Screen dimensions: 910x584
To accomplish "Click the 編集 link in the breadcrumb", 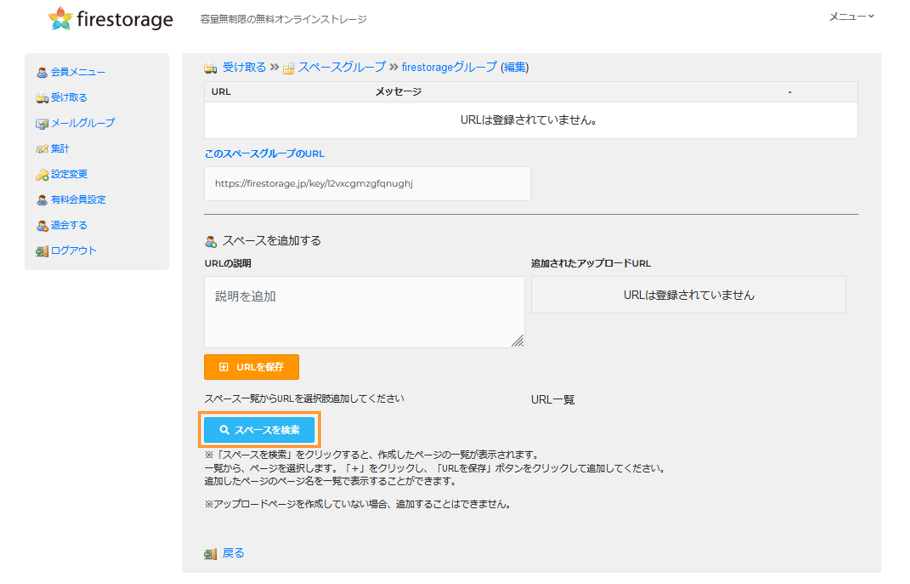I will point(515,67).
